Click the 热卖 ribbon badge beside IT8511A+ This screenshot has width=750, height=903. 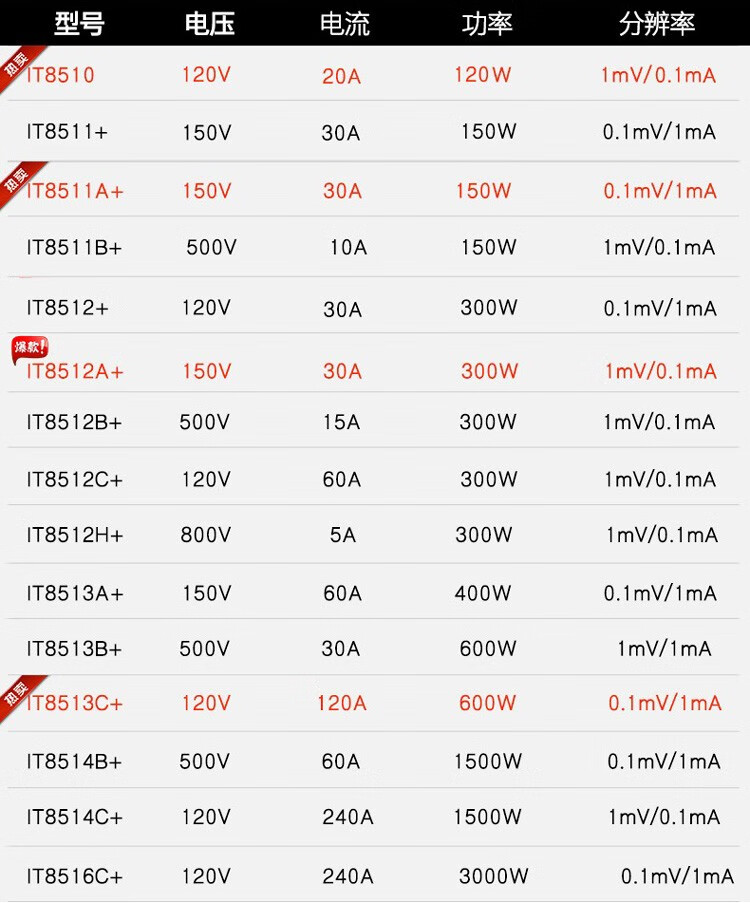[x=13, y=182]
